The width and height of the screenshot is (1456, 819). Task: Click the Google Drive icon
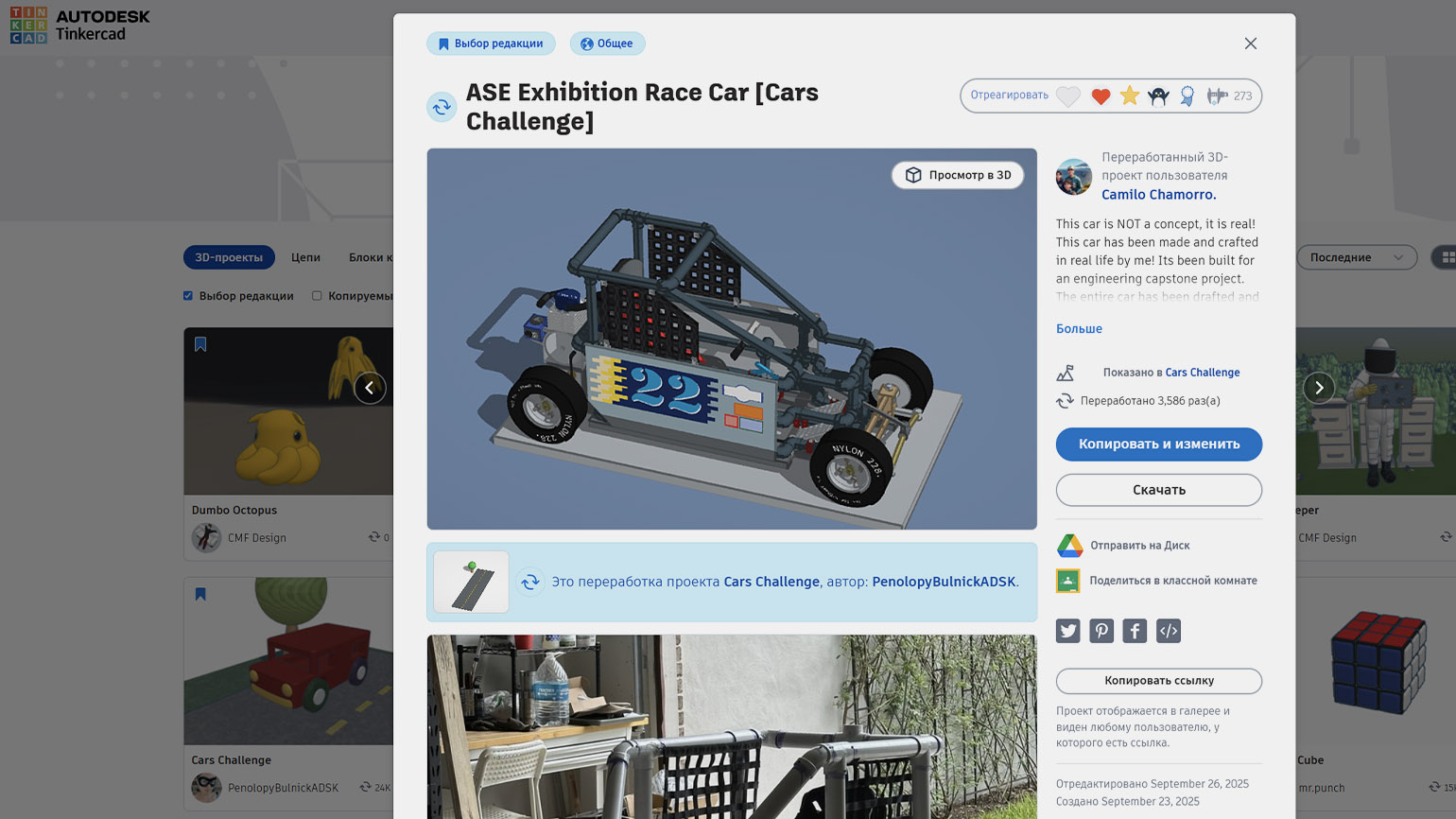[1069, 546]
